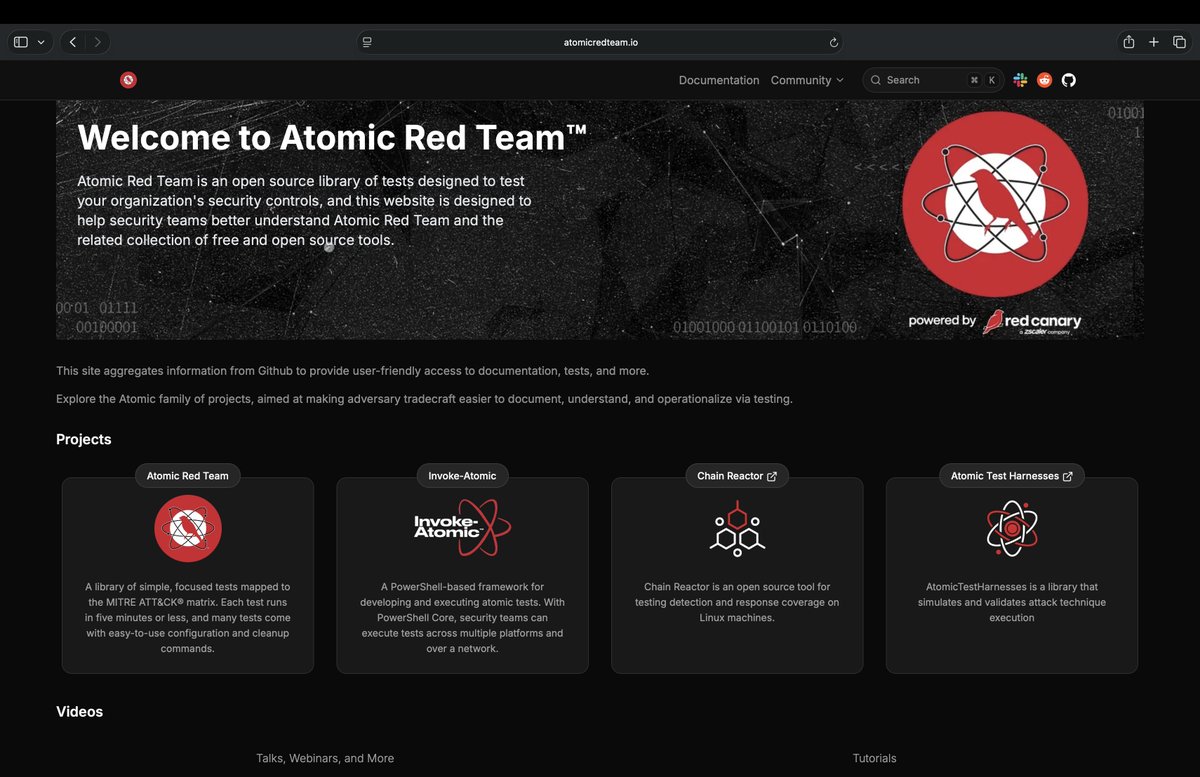Screen dimensions: 1200x777
Task: Open the Reddit community icon
Action: 1044,80
